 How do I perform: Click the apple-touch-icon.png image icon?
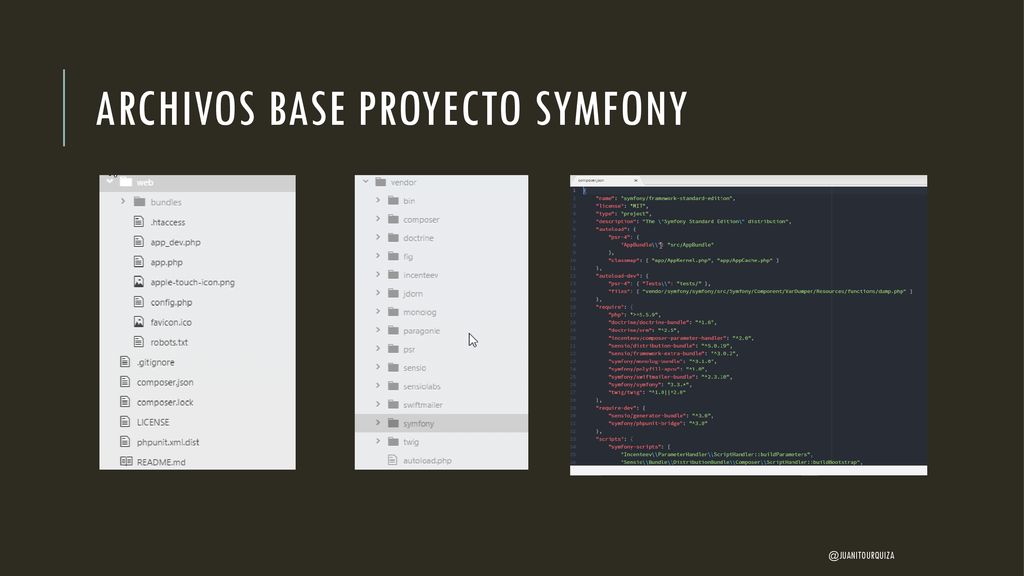138,281
